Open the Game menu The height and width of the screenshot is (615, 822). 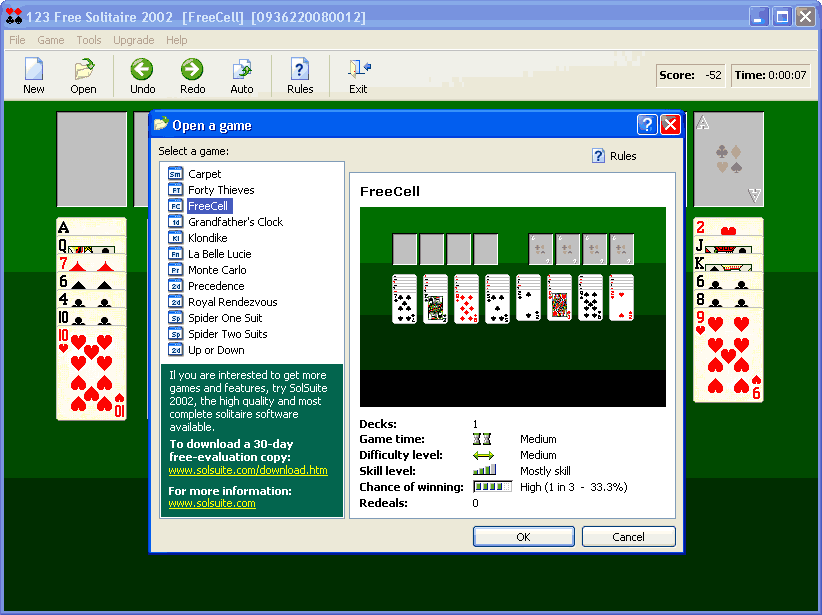[50, 40]
